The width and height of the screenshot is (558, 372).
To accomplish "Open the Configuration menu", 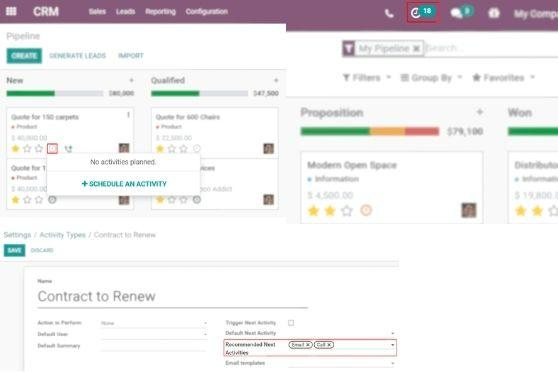I will (207, 12).
